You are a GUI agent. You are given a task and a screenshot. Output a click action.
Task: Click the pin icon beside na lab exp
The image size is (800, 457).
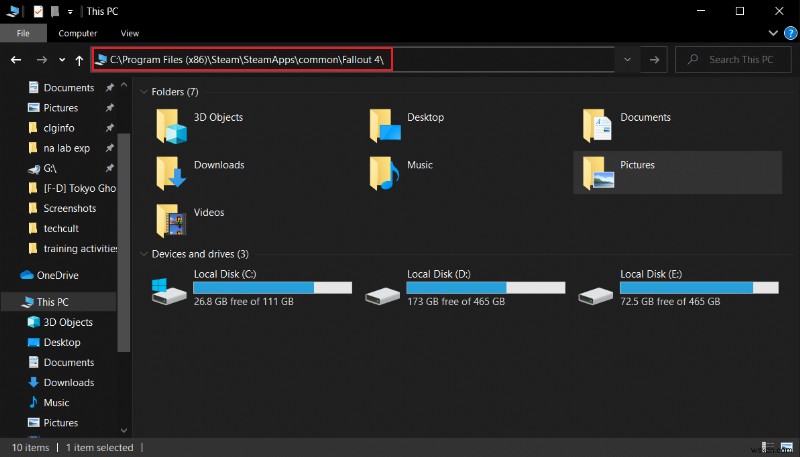109,148
